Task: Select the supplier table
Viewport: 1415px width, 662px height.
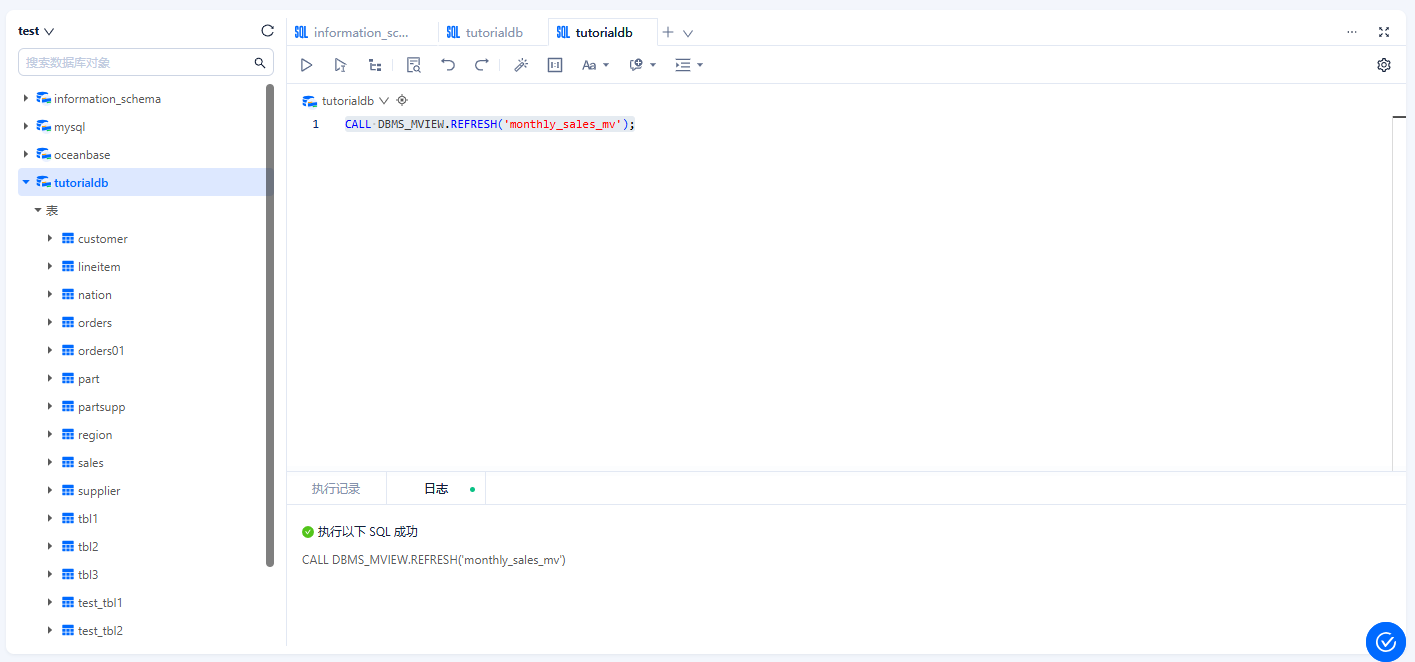Action: point(99,491)
